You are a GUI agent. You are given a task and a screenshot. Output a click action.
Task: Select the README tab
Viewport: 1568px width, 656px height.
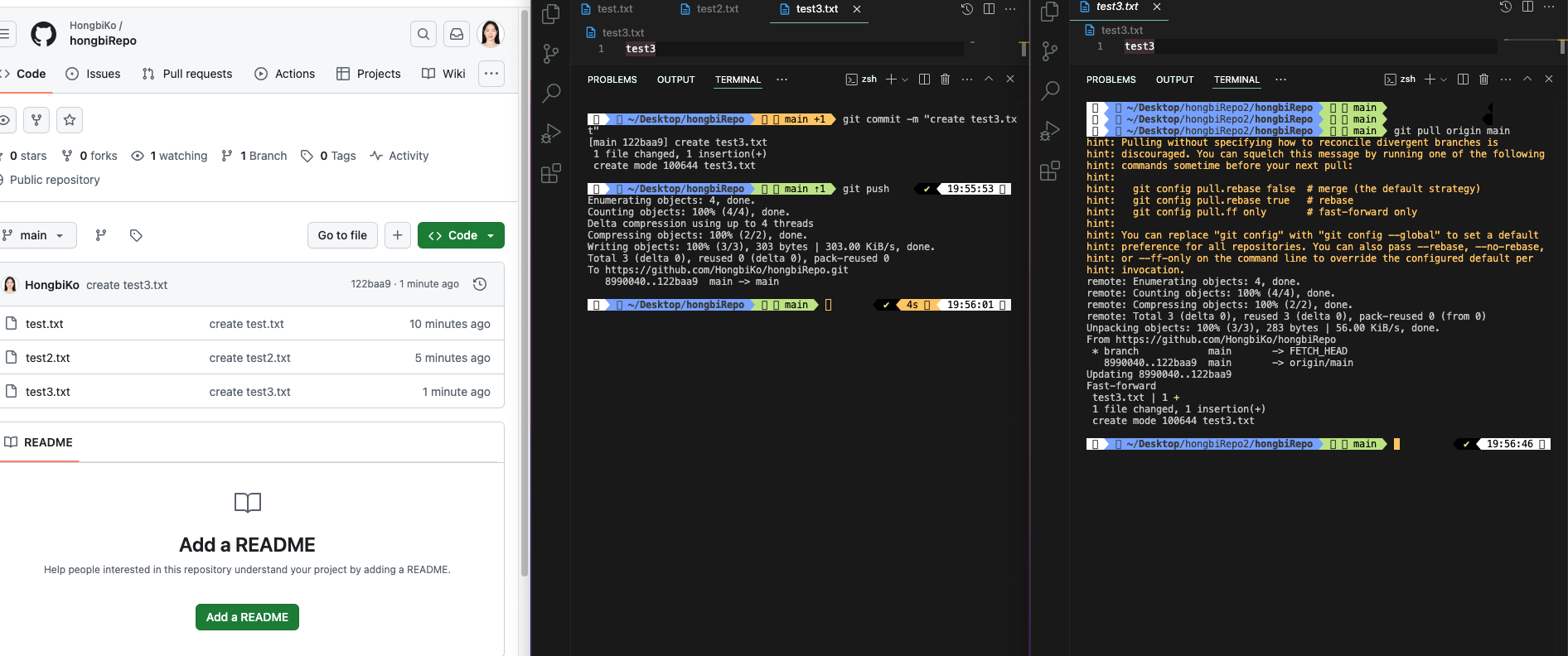[40, 442]
